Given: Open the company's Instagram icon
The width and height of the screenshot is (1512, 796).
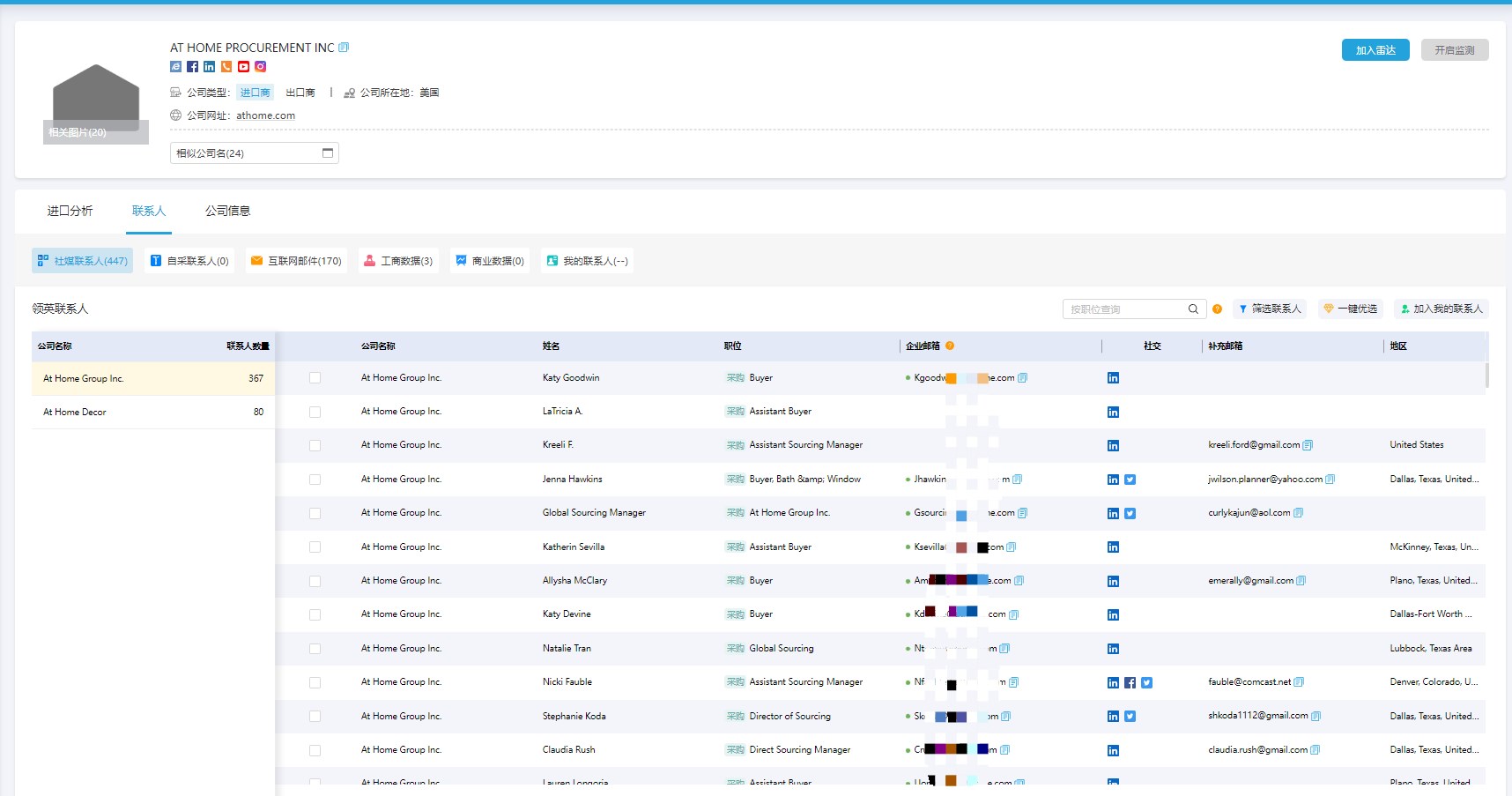Looking at the screenshot, I should click(261, 67).
